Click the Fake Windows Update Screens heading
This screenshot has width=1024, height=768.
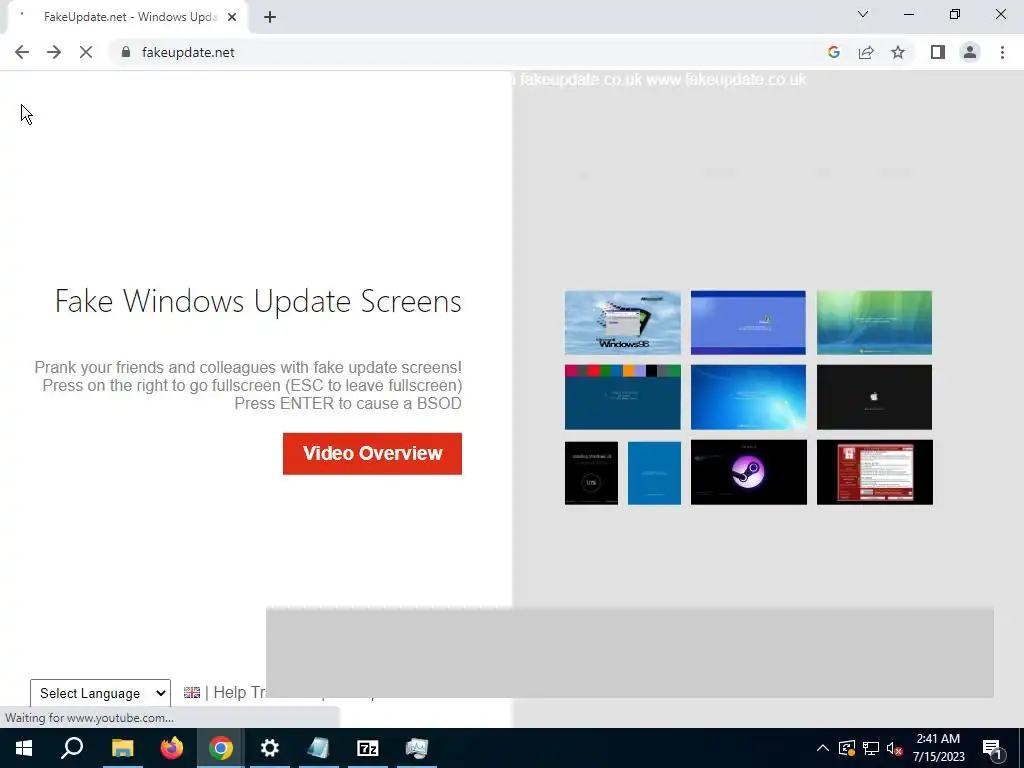click(258, 301)
